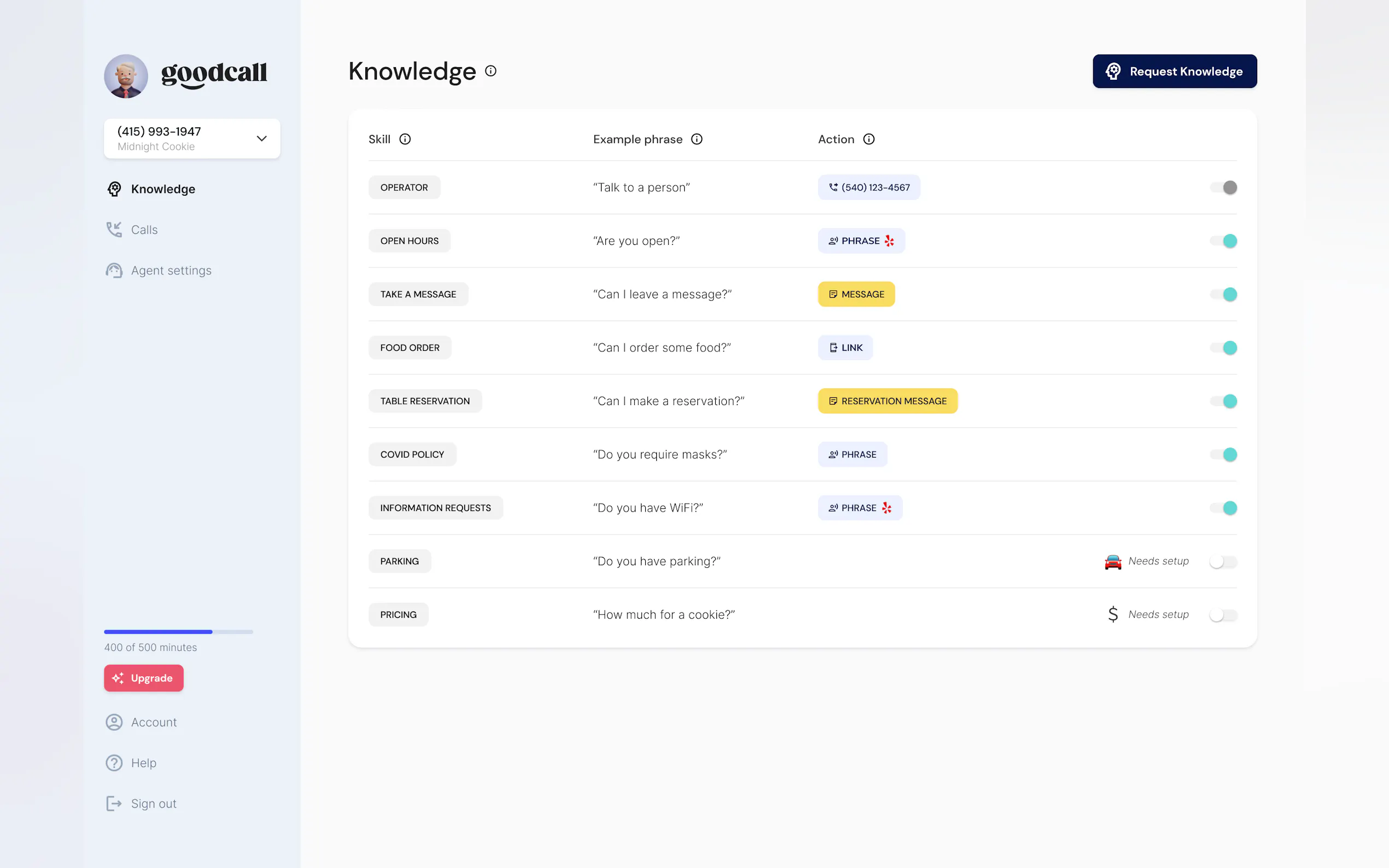This screenshot has width=1389, height=868.
Task: Click the Skill column info icon
Action: coord(405,139)
